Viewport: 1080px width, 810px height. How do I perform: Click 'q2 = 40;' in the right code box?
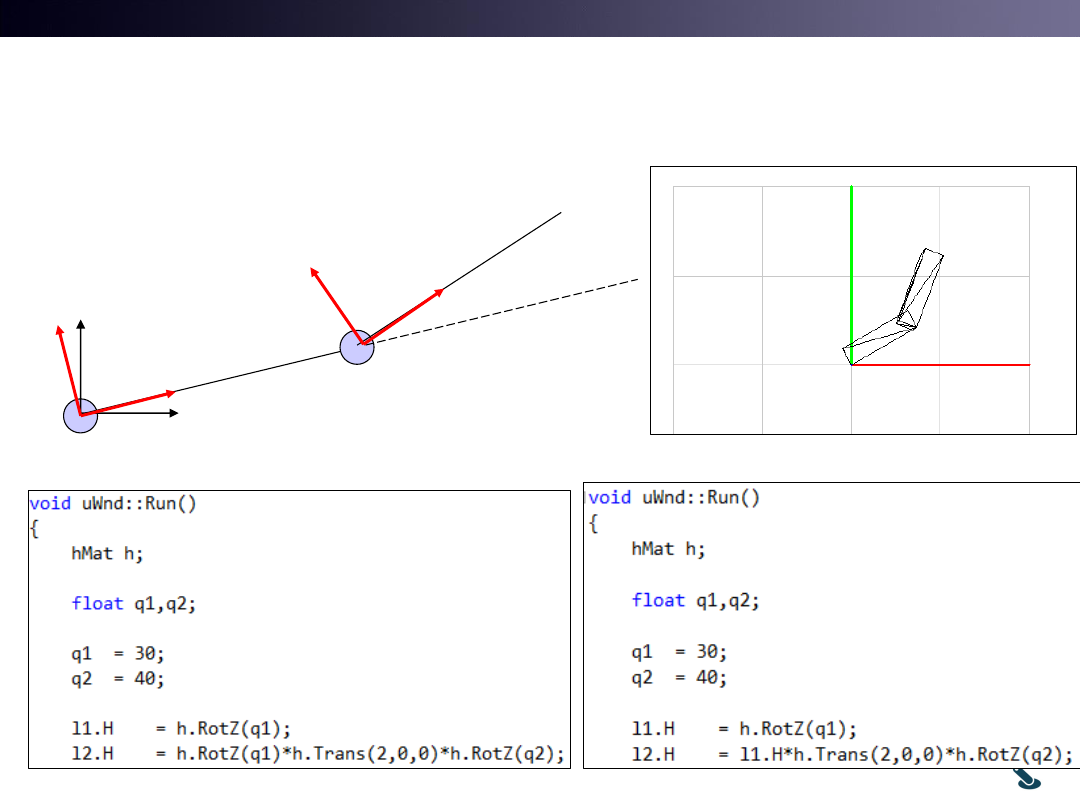[678, 677]
